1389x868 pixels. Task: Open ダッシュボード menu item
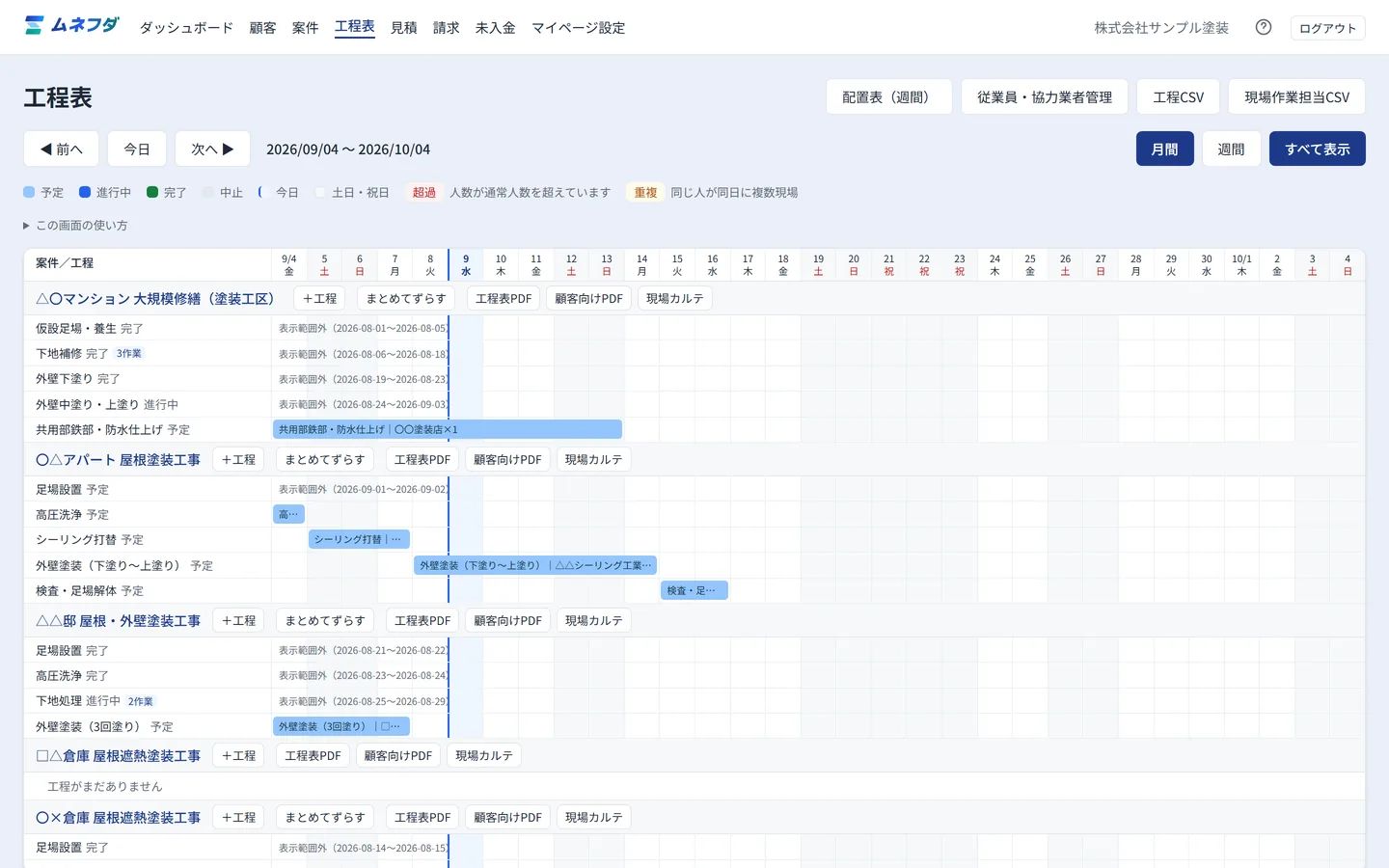[x=186, y=28]
